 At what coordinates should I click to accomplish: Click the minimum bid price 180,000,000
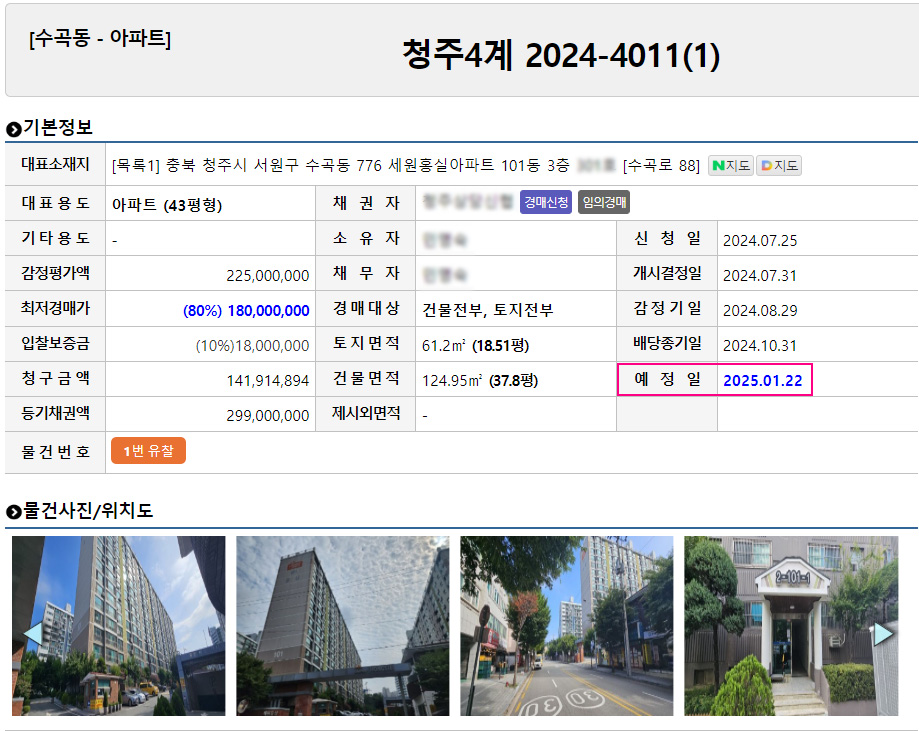click(268, 311)
